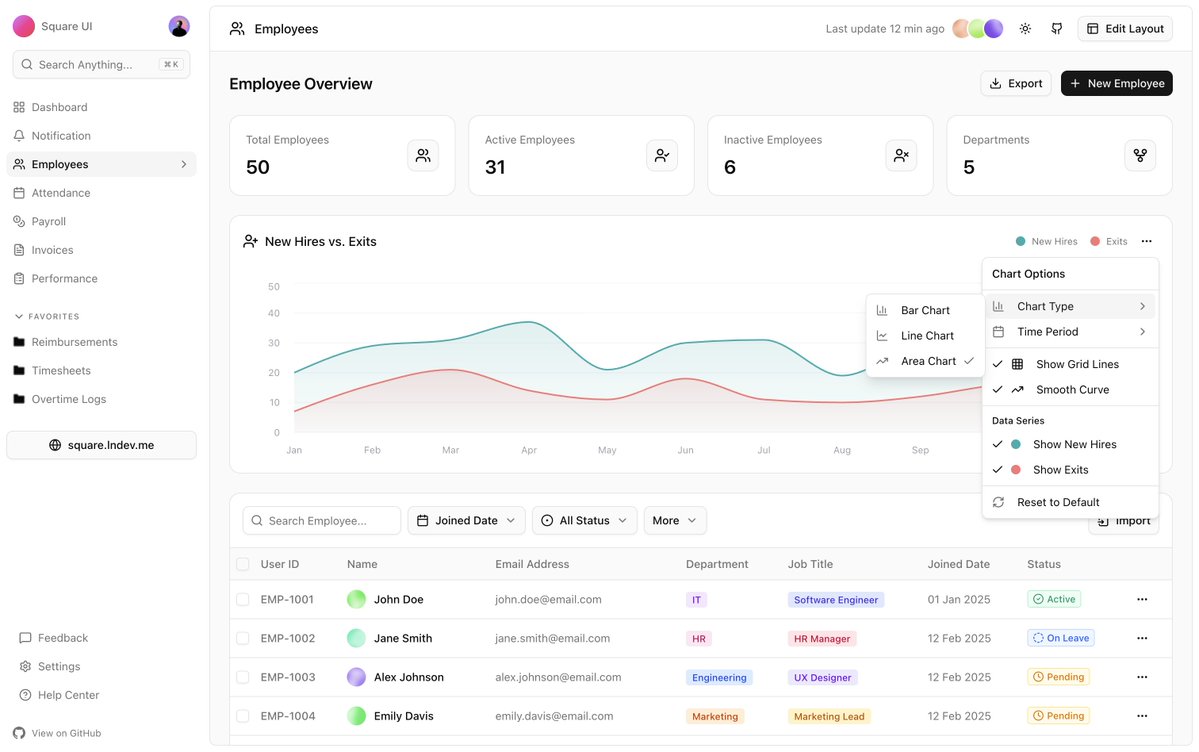Open row actions for Emily Davis
Screen dimensions: 1199x752
(x=1142, y=716)
